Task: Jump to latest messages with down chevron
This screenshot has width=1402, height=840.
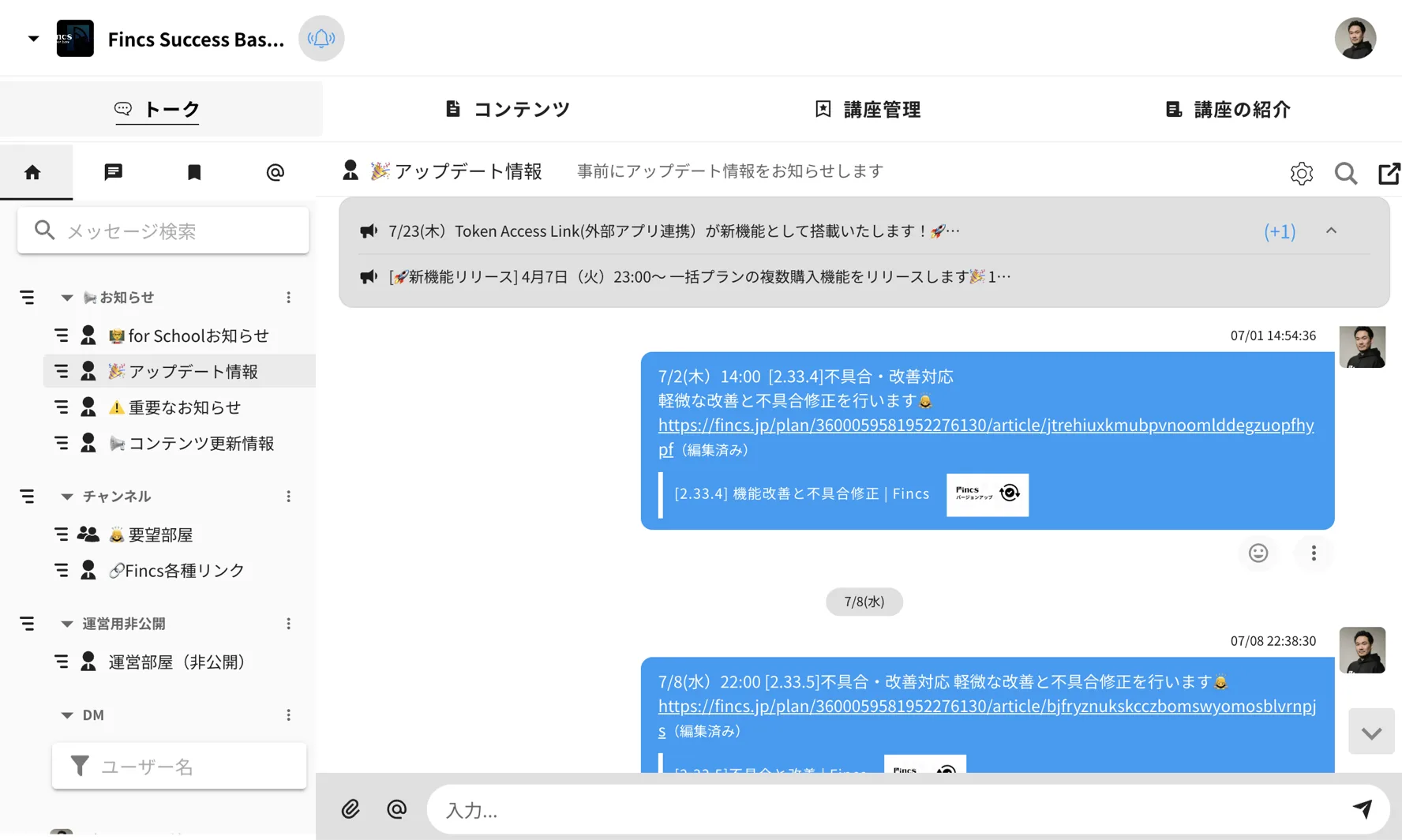Action: (x=1371, y=732)
